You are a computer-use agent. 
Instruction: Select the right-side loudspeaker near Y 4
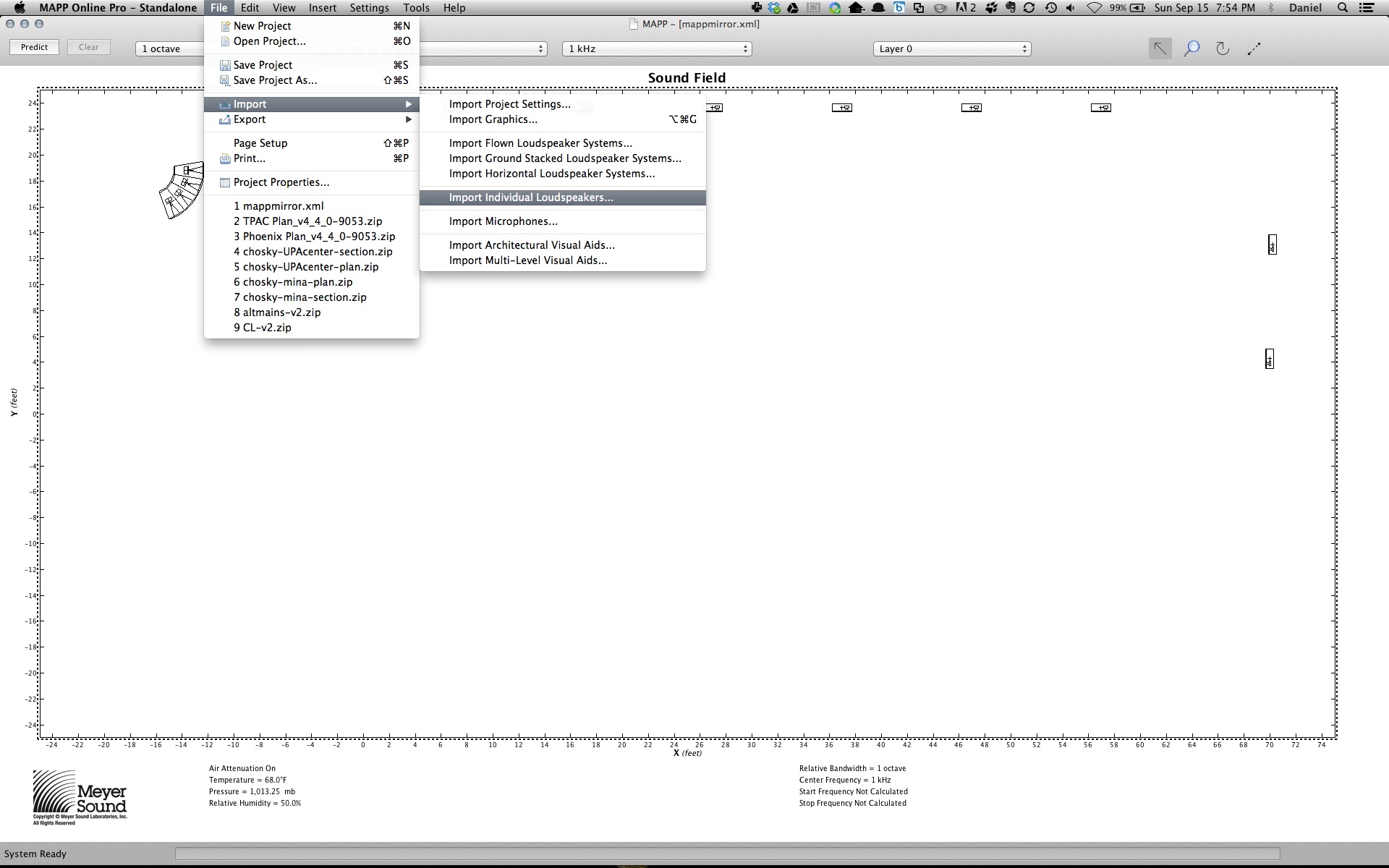(1270, 359)
